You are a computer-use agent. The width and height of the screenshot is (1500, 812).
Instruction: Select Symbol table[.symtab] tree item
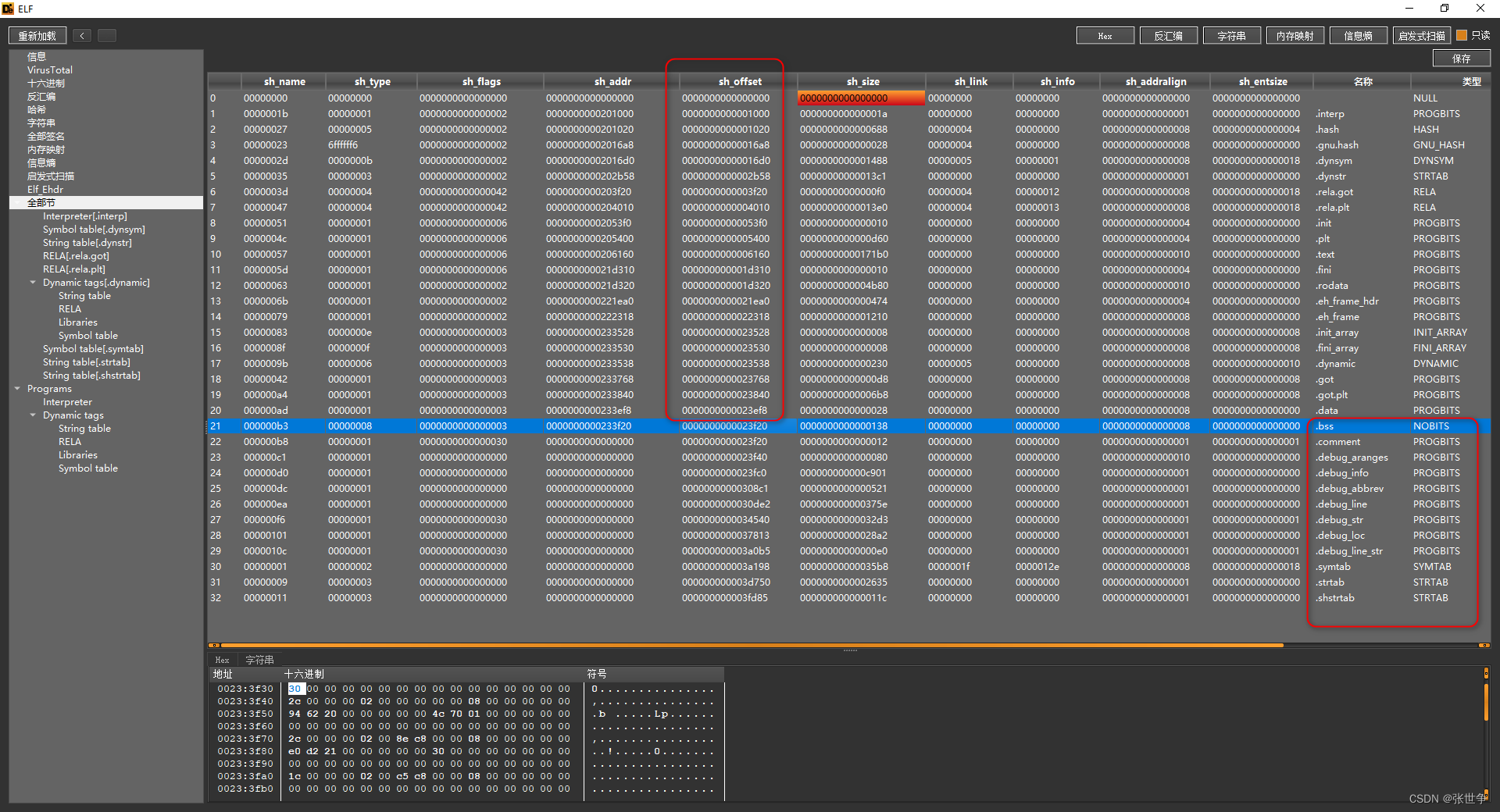[93, 349]
